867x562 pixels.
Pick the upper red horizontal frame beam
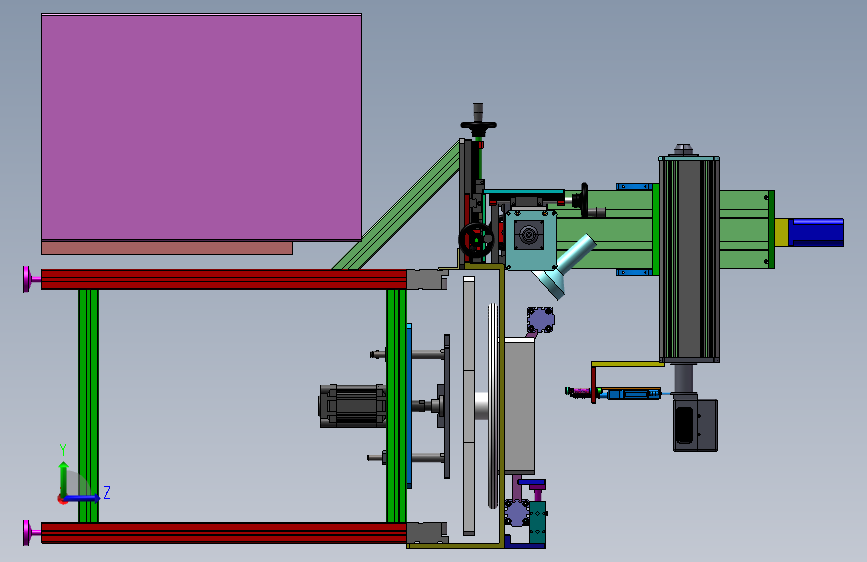coord(224,279)
